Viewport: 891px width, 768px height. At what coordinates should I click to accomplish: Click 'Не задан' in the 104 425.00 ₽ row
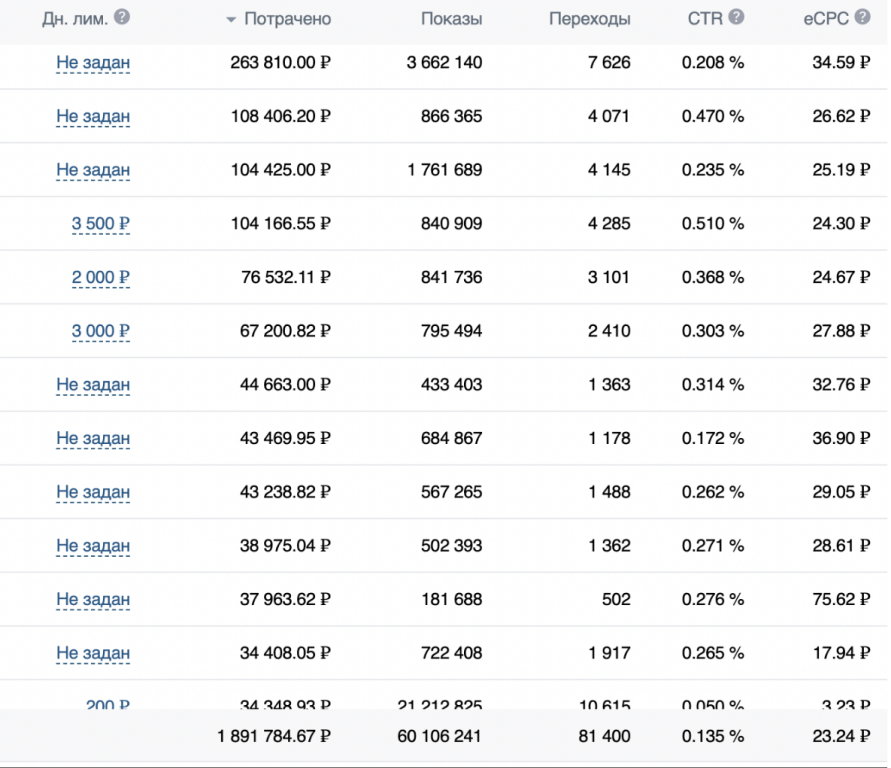(93, 170)
